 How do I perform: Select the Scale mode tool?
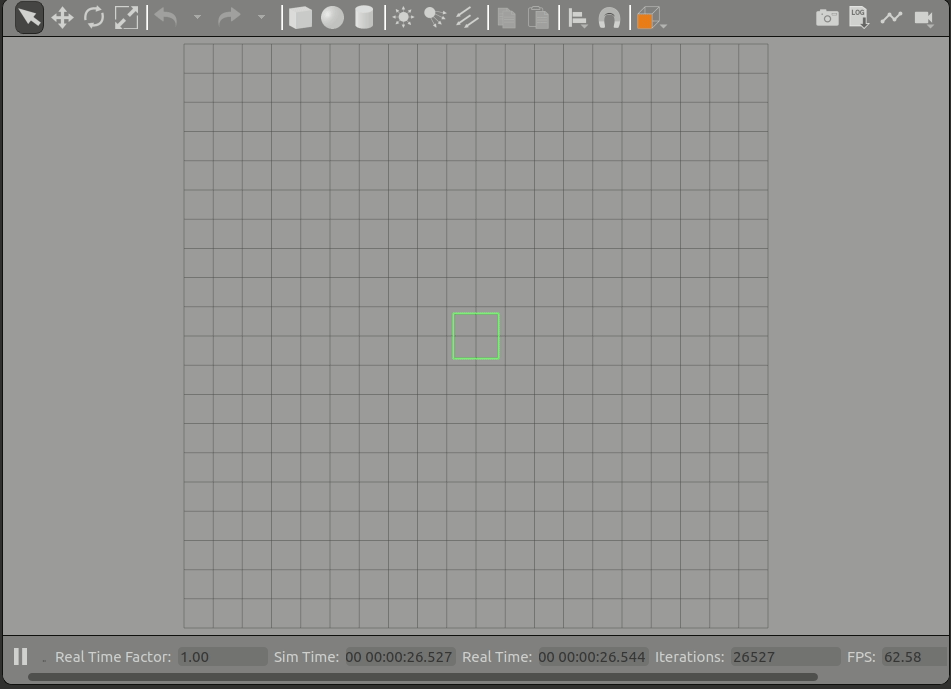(x=126, y=18)
